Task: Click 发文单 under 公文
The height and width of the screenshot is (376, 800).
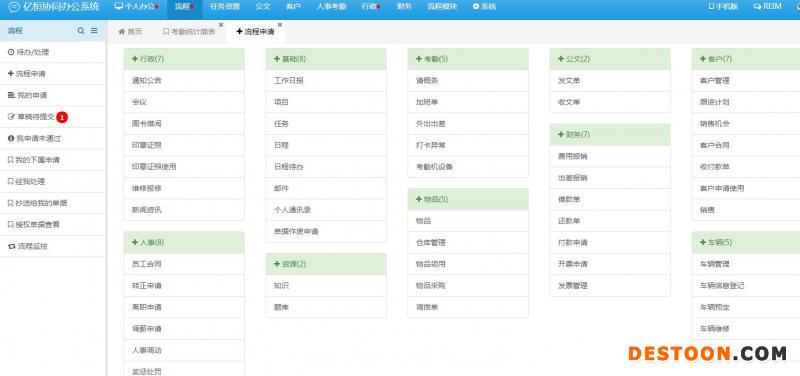Action: [x=610, y=81]
